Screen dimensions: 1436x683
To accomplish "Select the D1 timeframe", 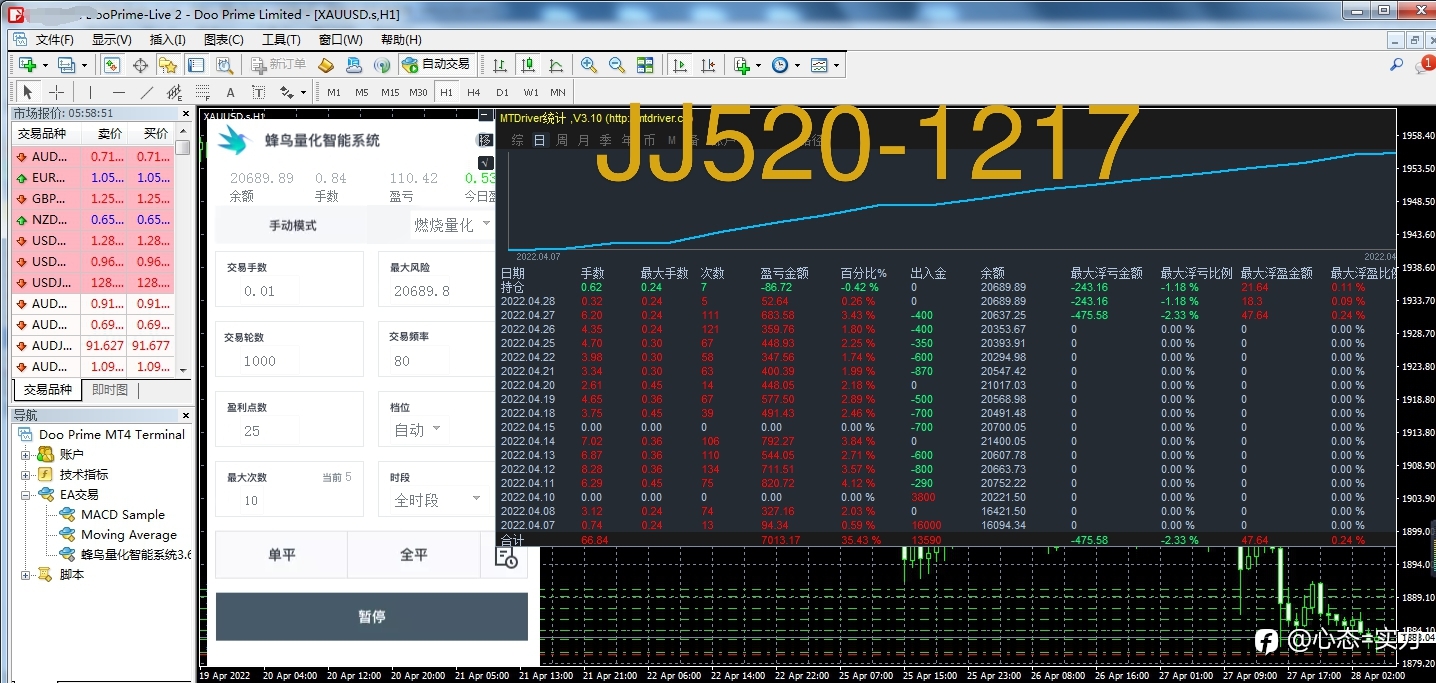I will [x=502, y=92].
